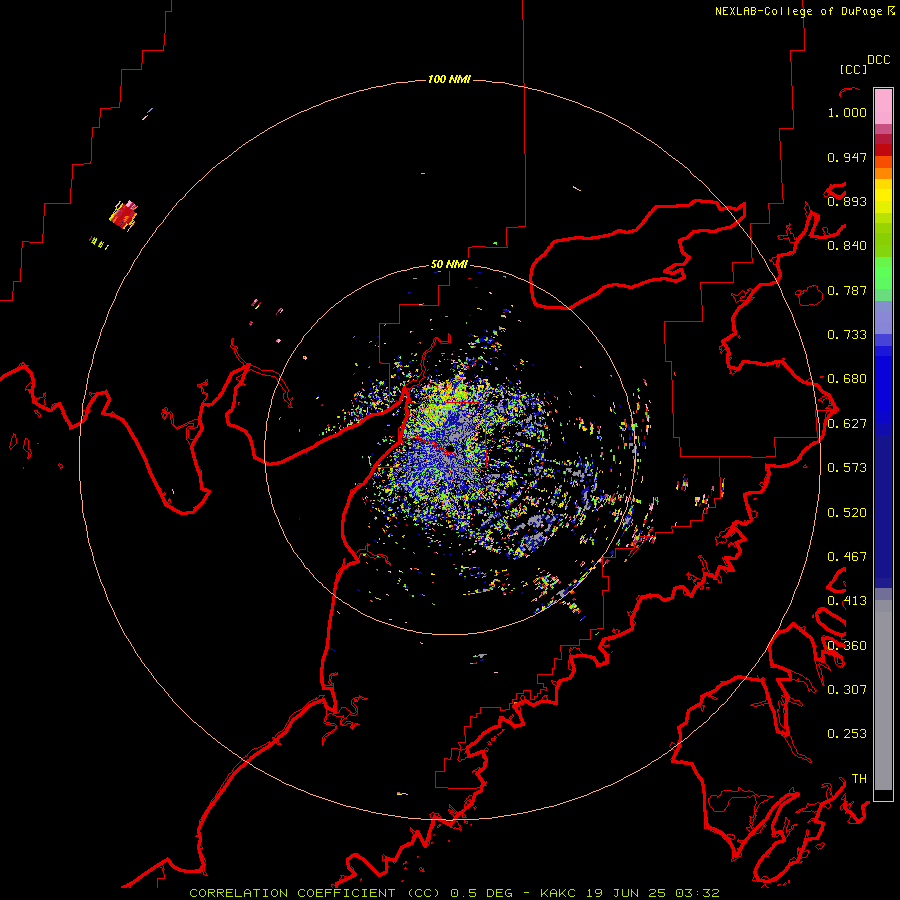Click the DCC product label
Screen dimensions: 900x900
pos(878,60)
